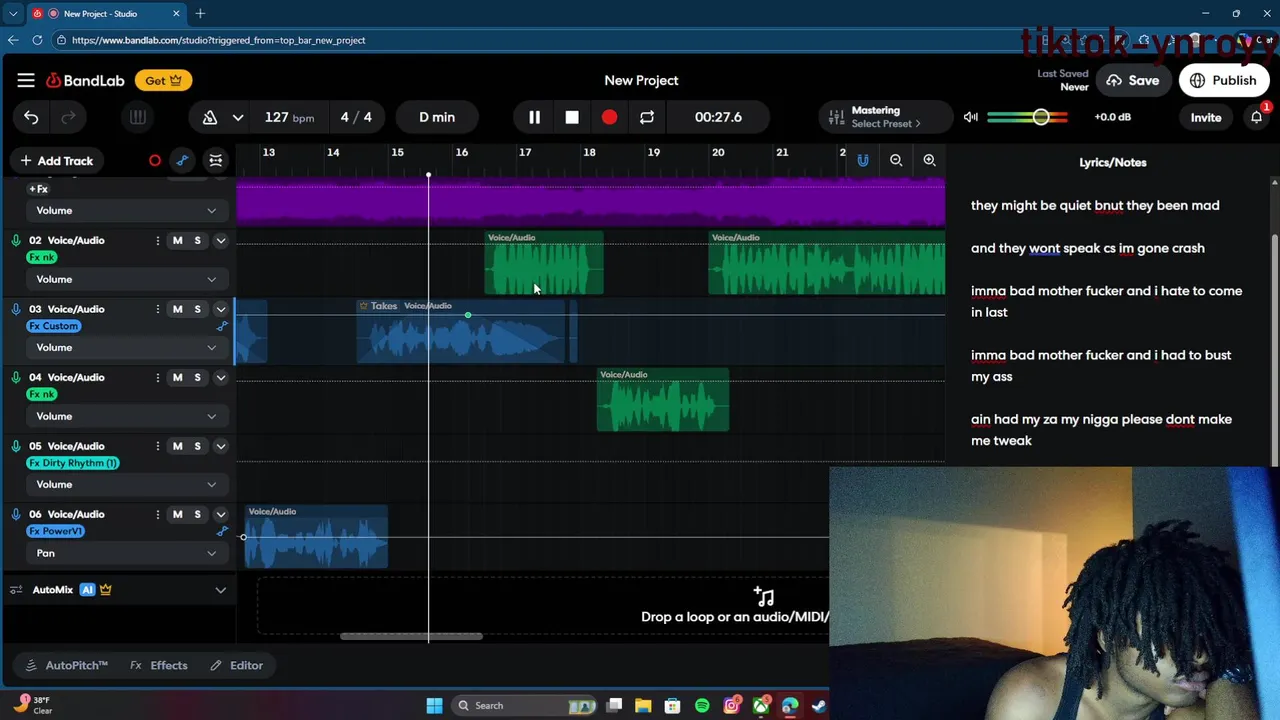Collapse track 04 with chevron

pyautogui.click(x=221, y=377)
